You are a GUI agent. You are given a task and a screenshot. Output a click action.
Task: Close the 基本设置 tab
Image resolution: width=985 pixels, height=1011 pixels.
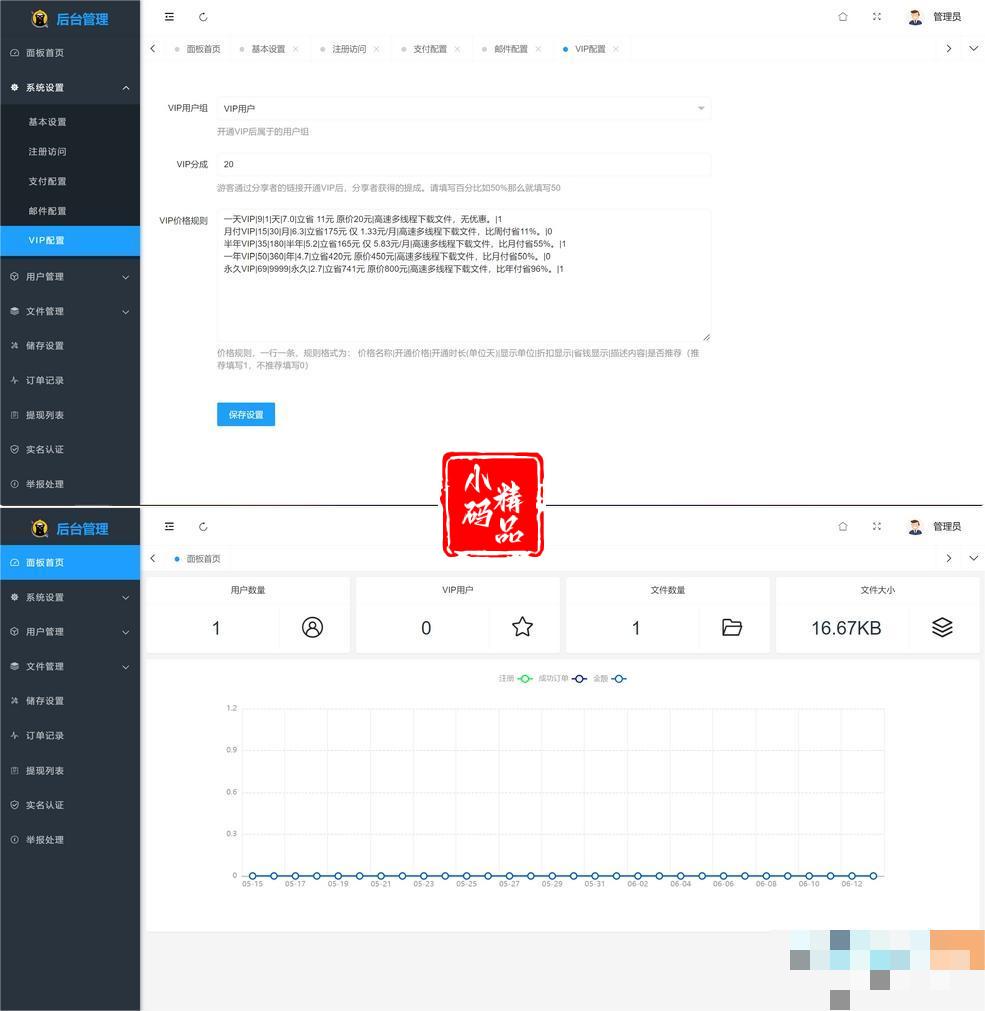tap(296, 49)
